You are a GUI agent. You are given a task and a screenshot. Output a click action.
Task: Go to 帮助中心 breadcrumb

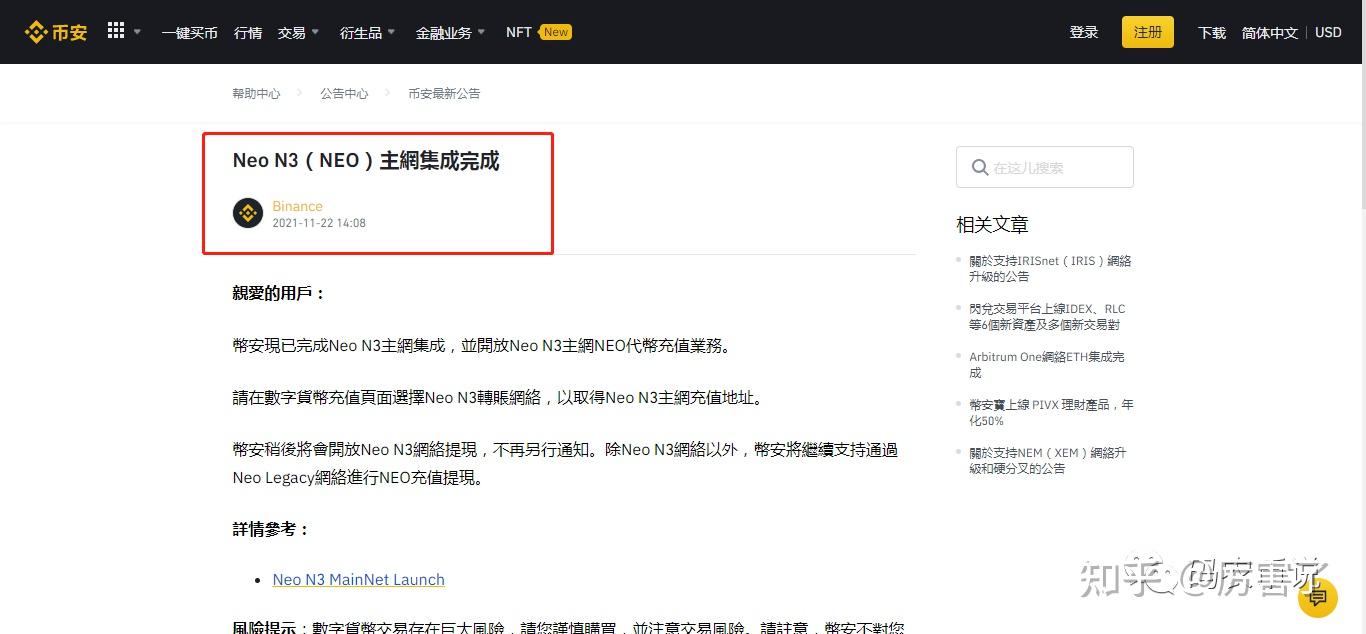point(256,93)
